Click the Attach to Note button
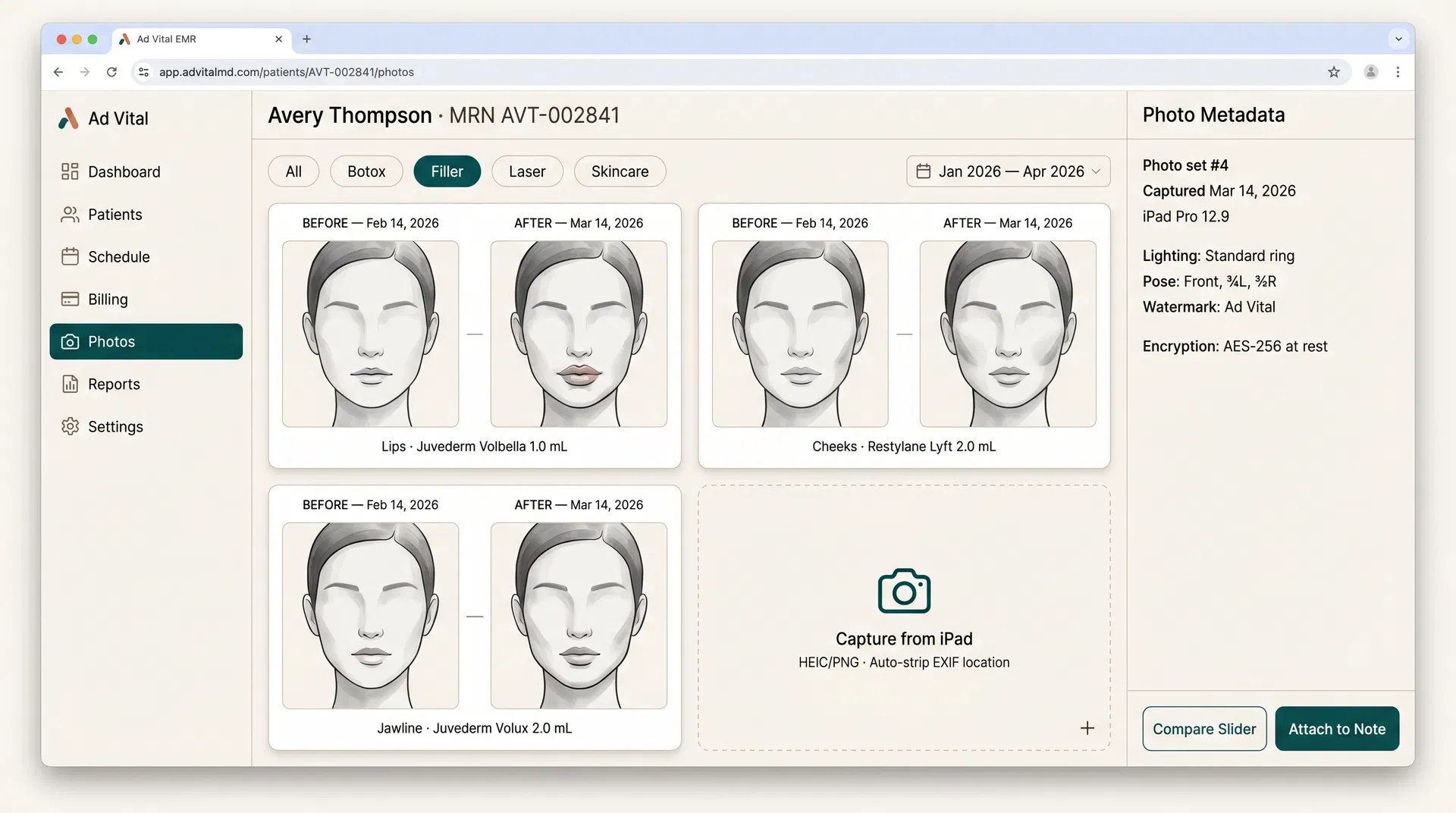 (1337, 729)
